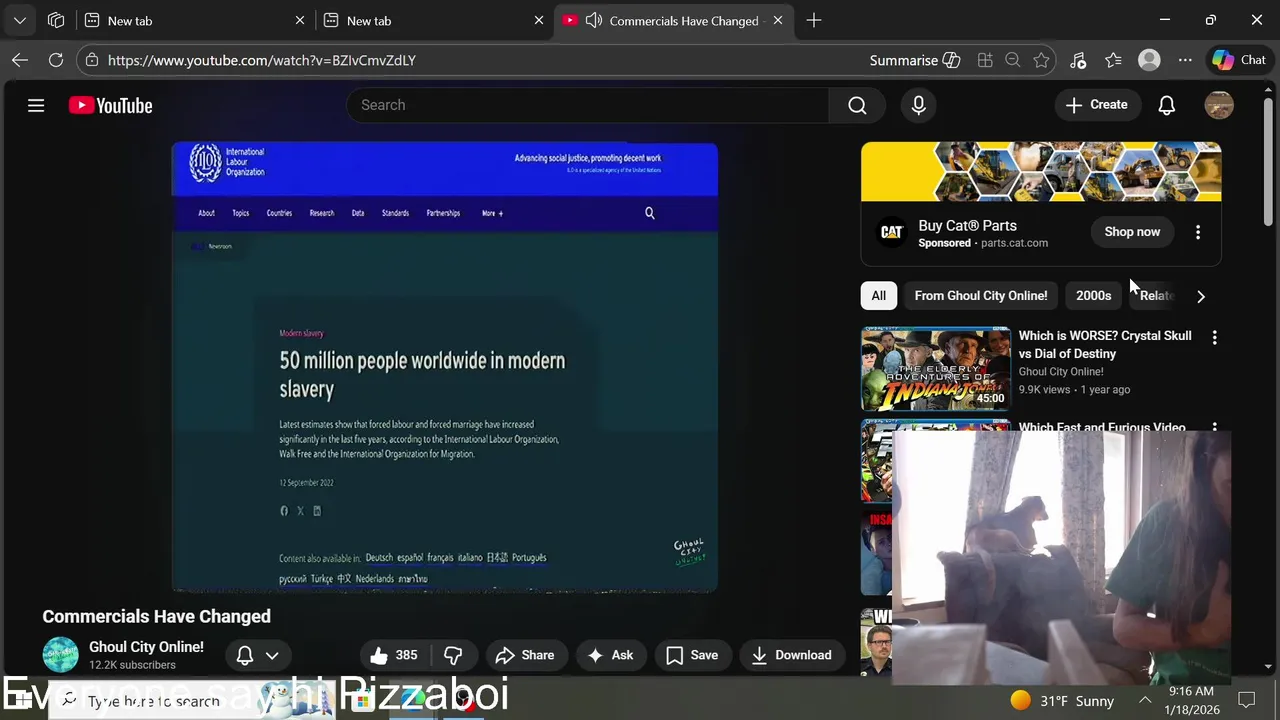Image resolution: width=1280 pixels, height=720 pixels.
Task: Go back in the browser
Action: 20,60
